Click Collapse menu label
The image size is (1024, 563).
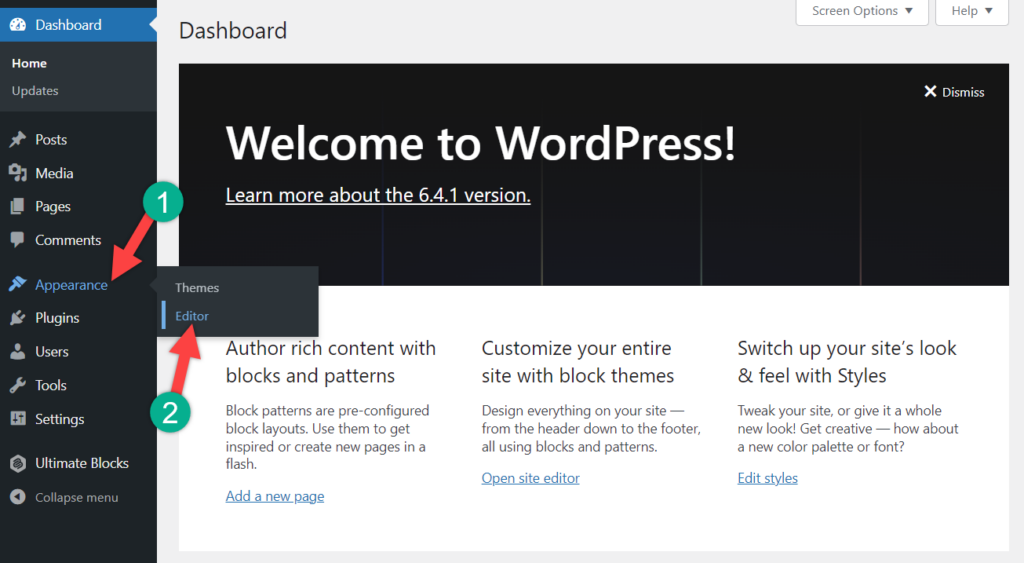(76, 497)
